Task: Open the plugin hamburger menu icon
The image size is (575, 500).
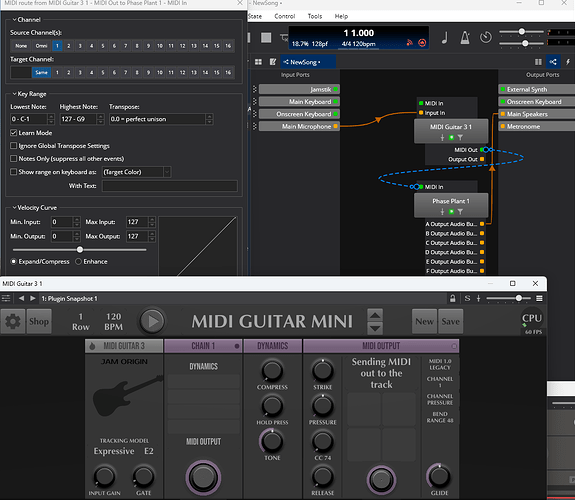Action: point(539,298)
